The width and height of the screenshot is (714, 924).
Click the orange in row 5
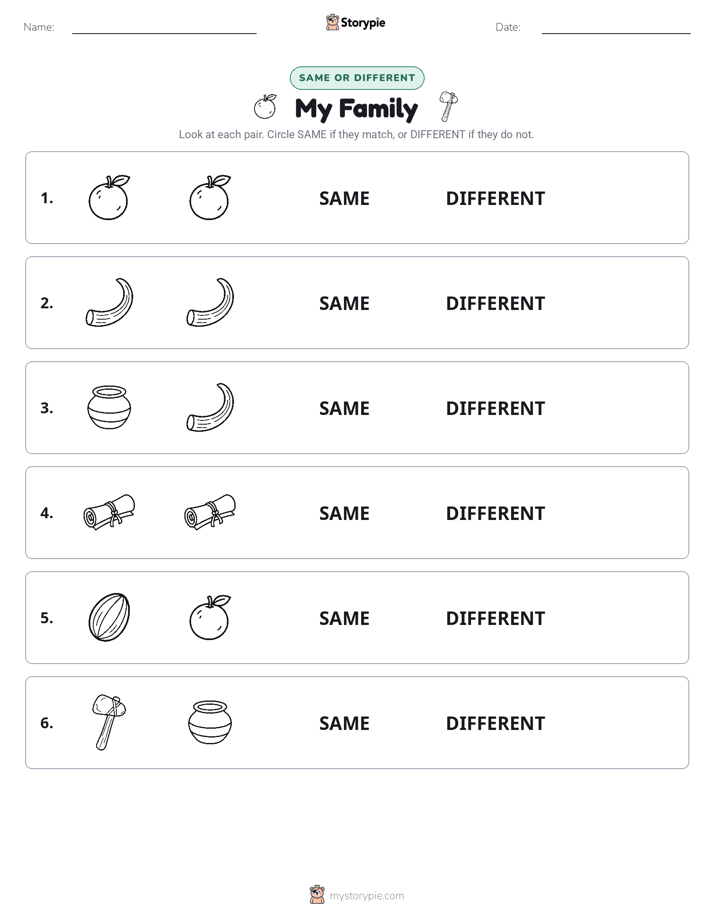210,617
